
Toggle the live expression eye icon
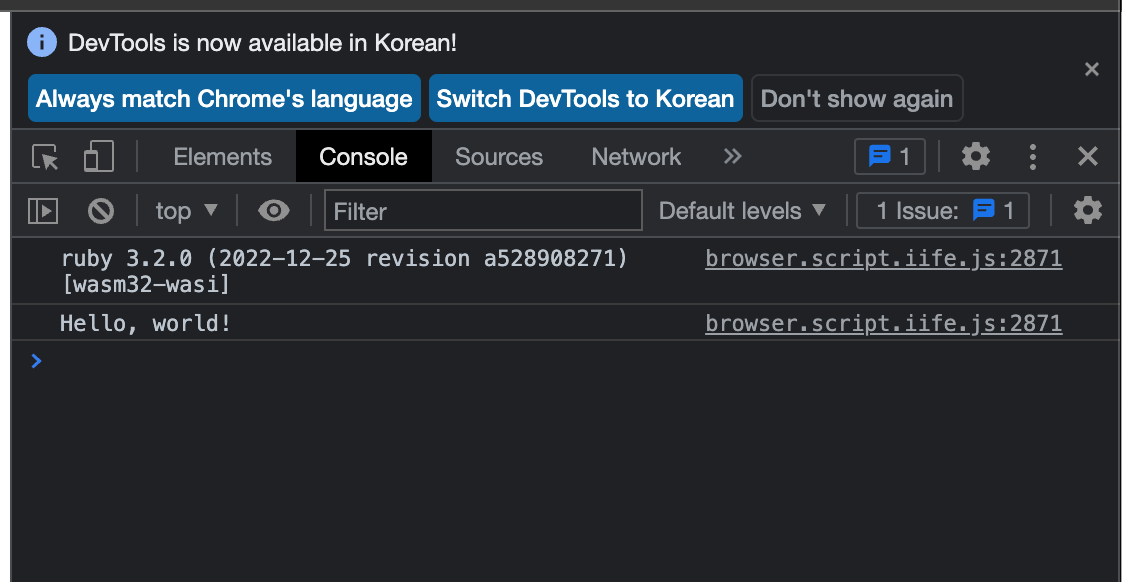pyautogui.click(x=273, y=211)
